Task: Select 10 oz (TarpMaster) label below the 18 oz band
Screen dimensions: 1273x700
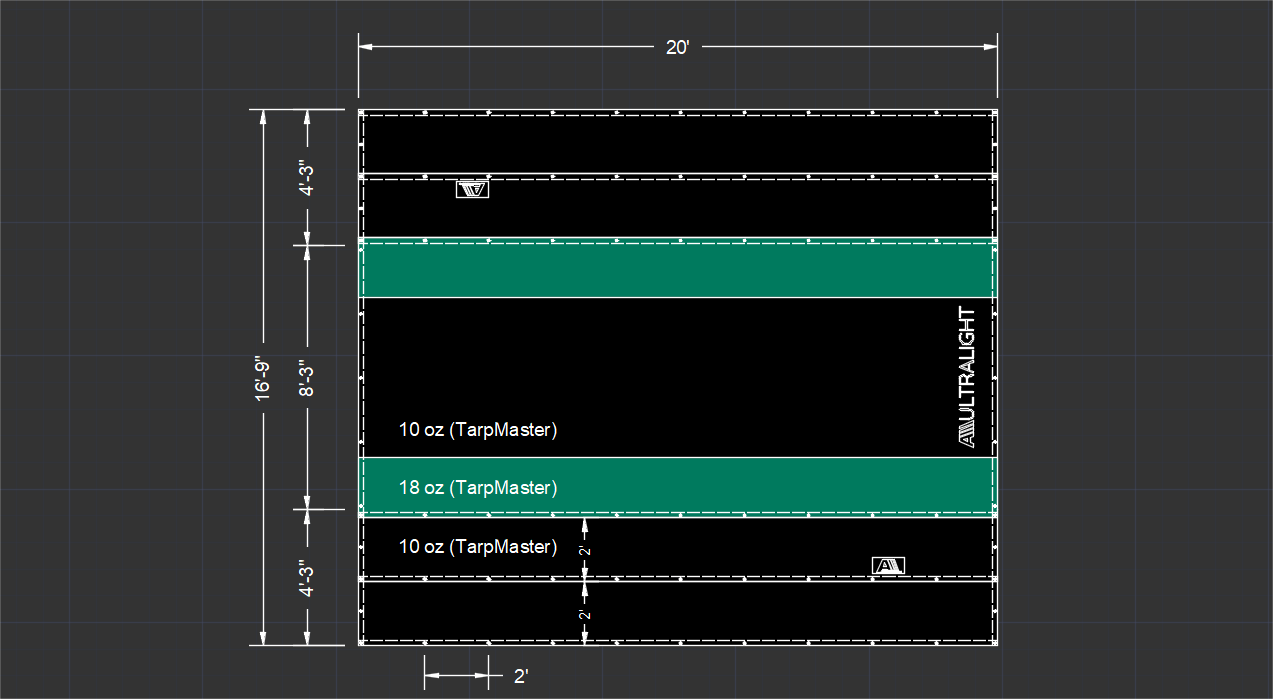Action: (x=478, y=547)
